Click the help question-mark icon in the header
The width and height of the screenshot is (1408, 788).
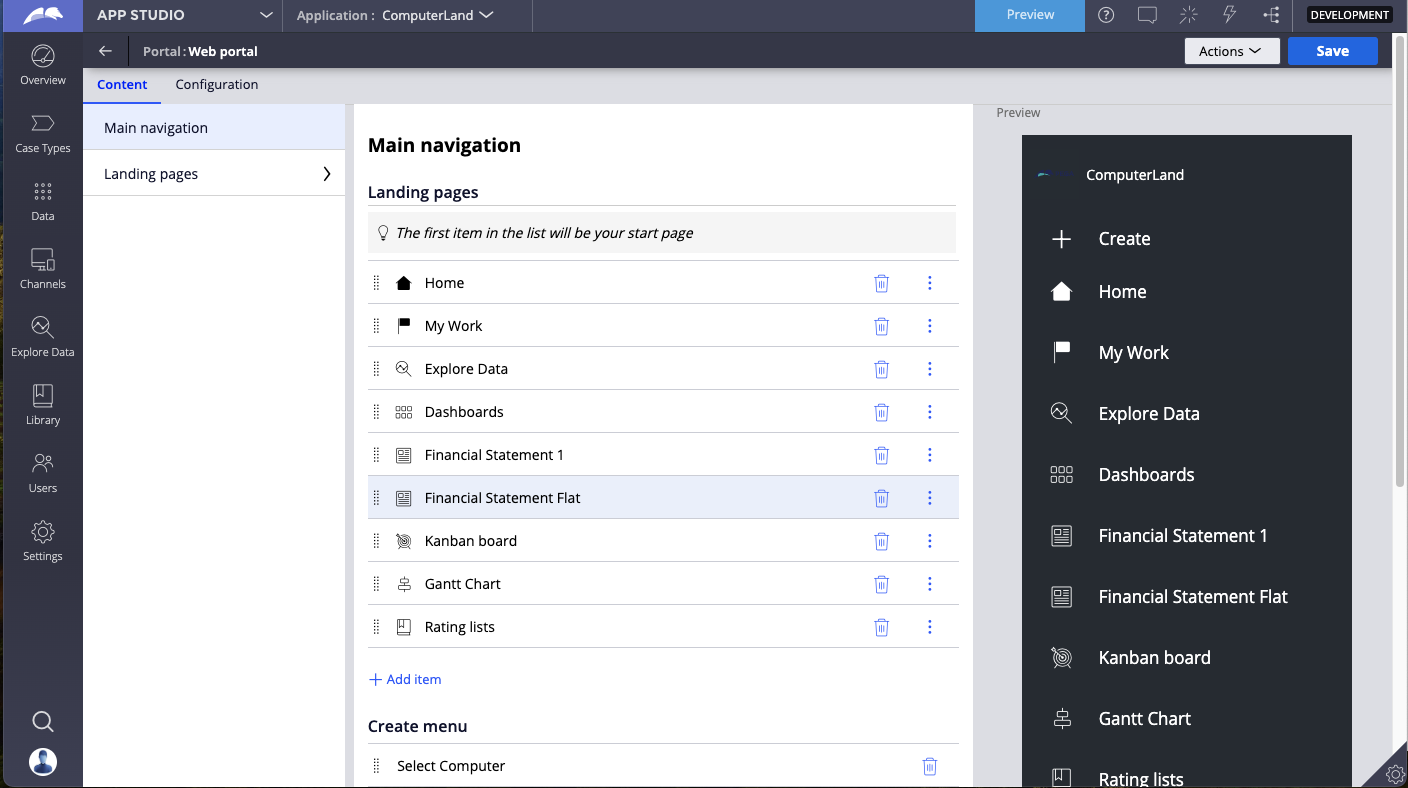(x=1105, y=15)
